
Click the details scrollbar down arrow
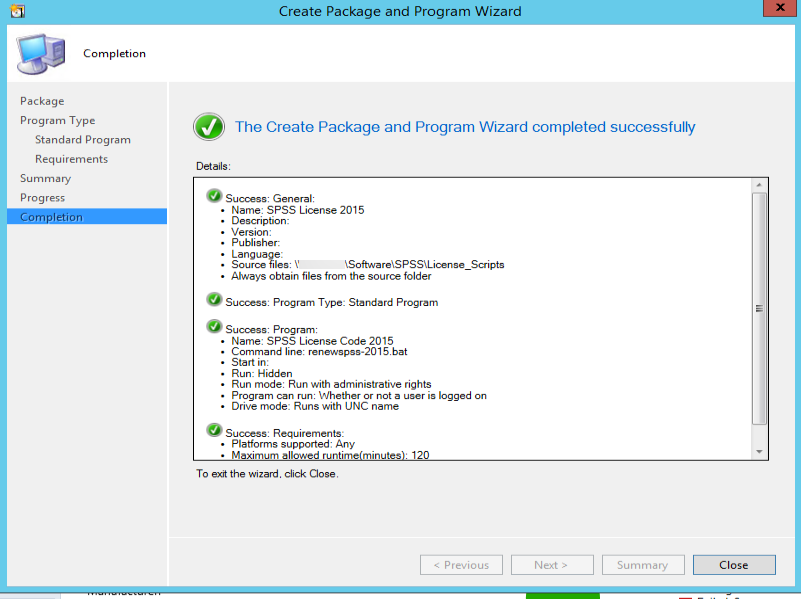pyautogui.click(x=759, y=452)
